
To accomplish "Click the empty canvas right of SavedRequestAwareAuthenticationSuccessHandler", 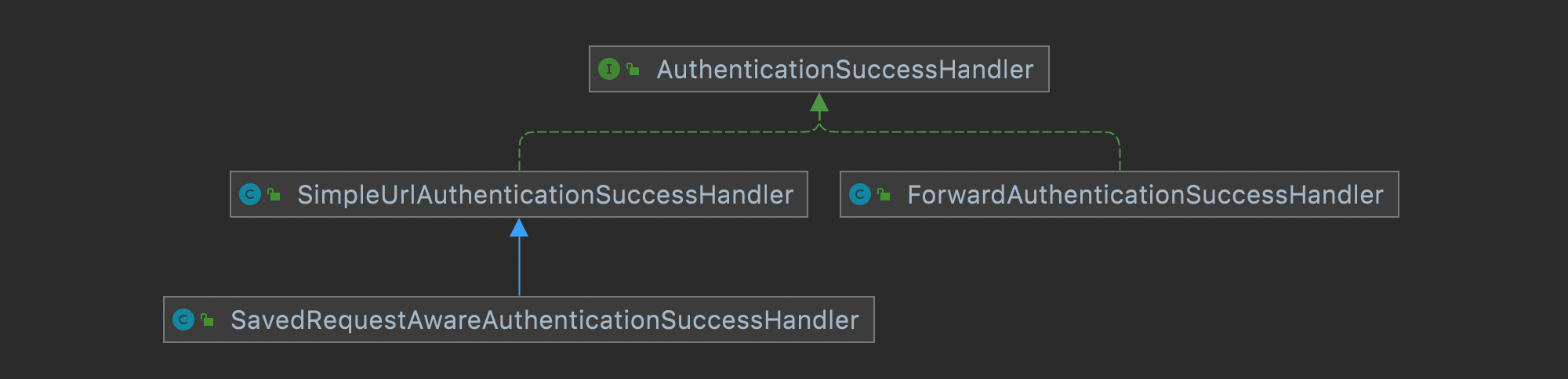I will click(x=1176, y=319).
